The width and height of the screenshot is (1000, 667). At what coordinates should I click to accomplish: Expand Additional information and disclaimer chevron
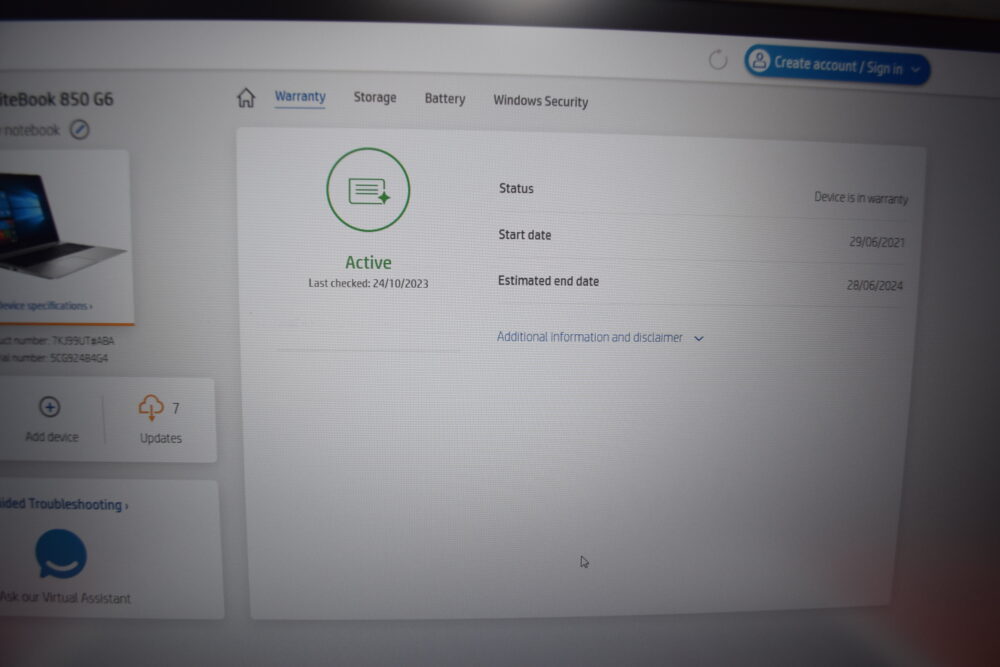699,339
